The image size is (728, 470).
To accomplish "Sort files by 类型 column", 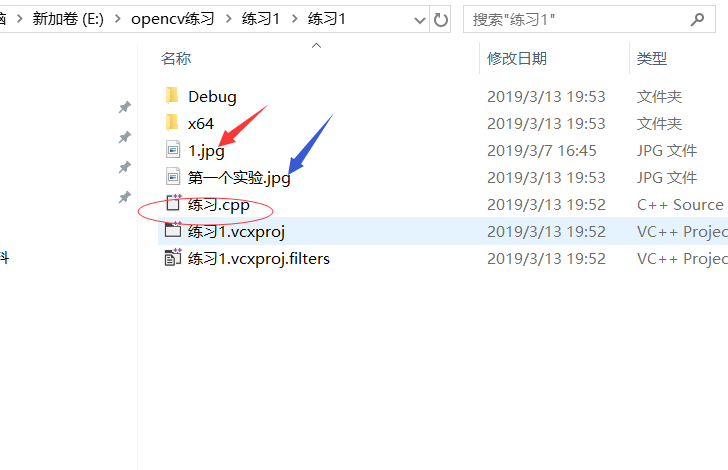I will [x=651, y=59].
